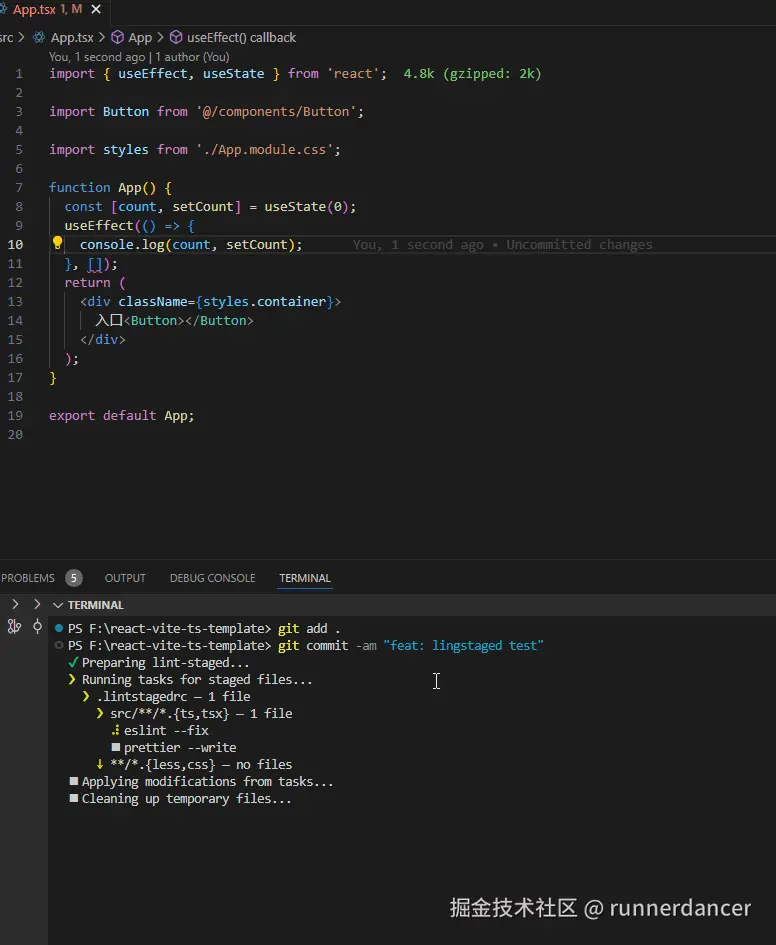Viewport: 776px width, 945px height.
Task: Click the 'useState(0)' call on line 8
Action: [x=306, y=207]
